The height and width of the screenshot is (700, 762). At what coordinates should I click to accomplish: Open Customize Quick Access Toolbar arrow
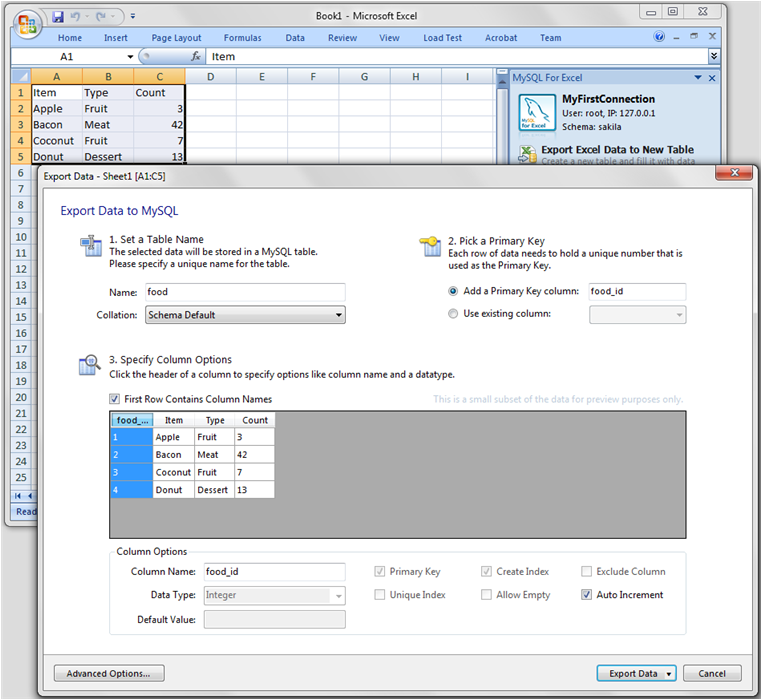tap(133, 17)
